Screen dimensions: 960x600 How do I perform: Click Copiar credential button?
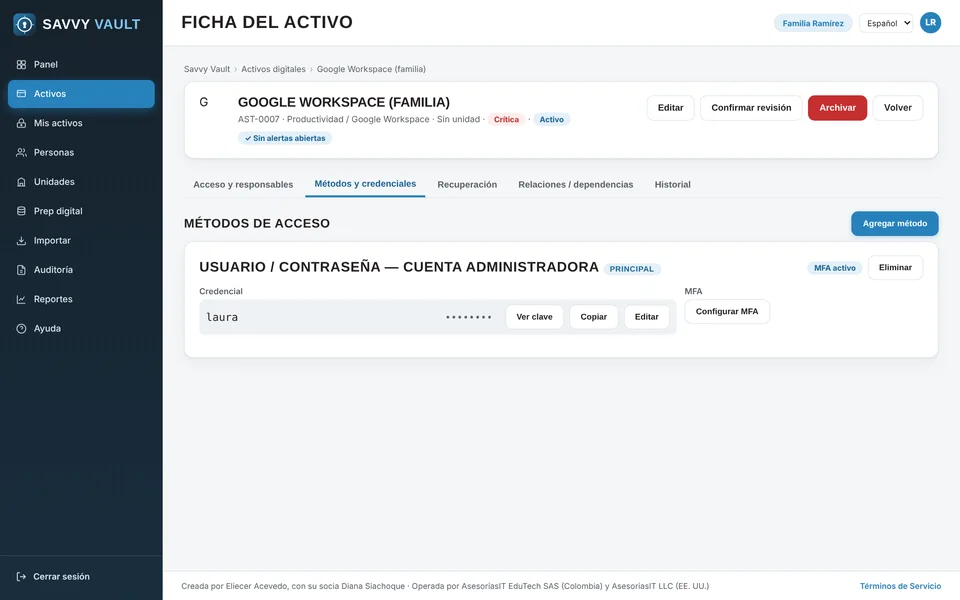click(593, 317)
